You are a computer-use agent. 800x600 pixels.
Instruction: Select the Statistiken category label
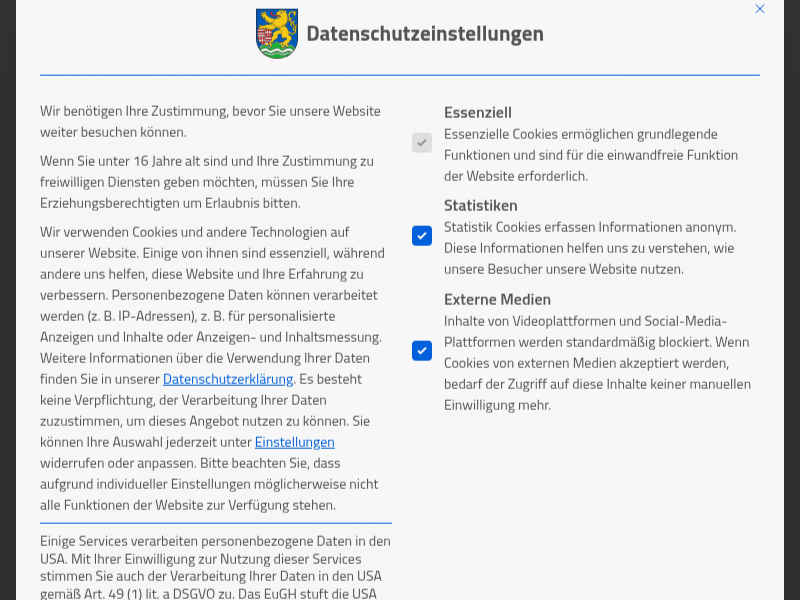481,205
